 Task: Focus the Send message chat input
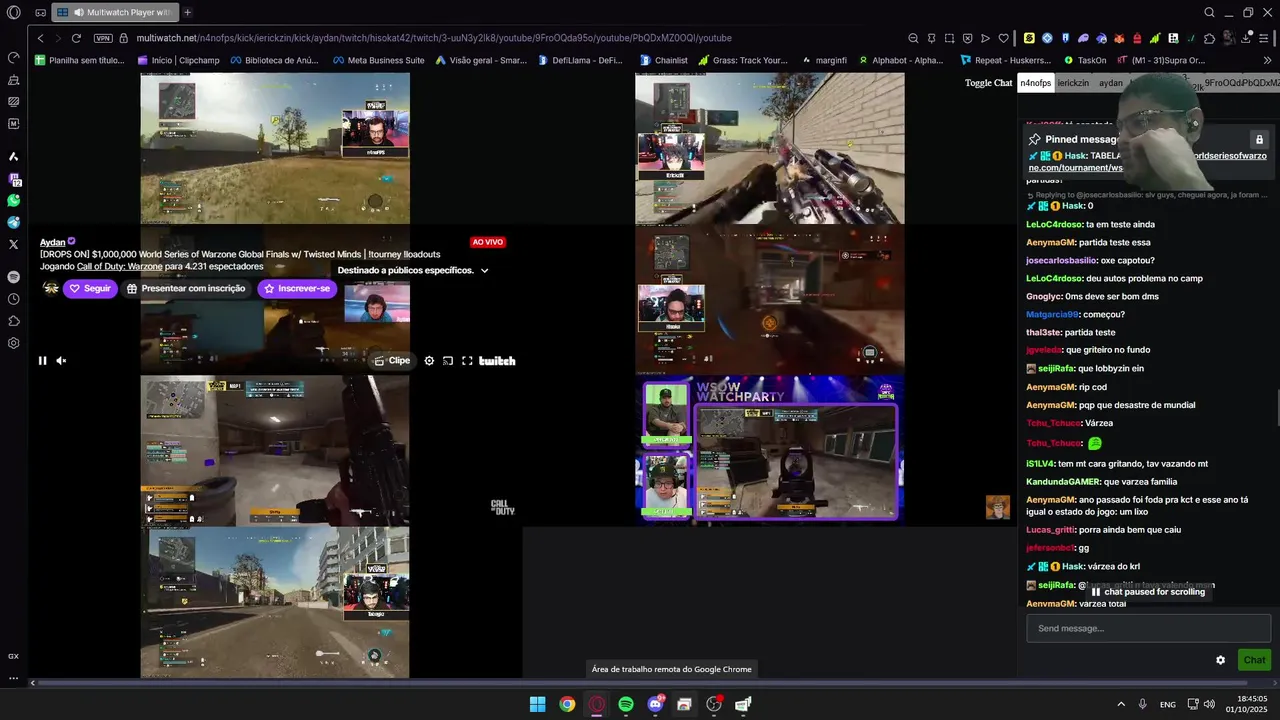pos(1148,628)
